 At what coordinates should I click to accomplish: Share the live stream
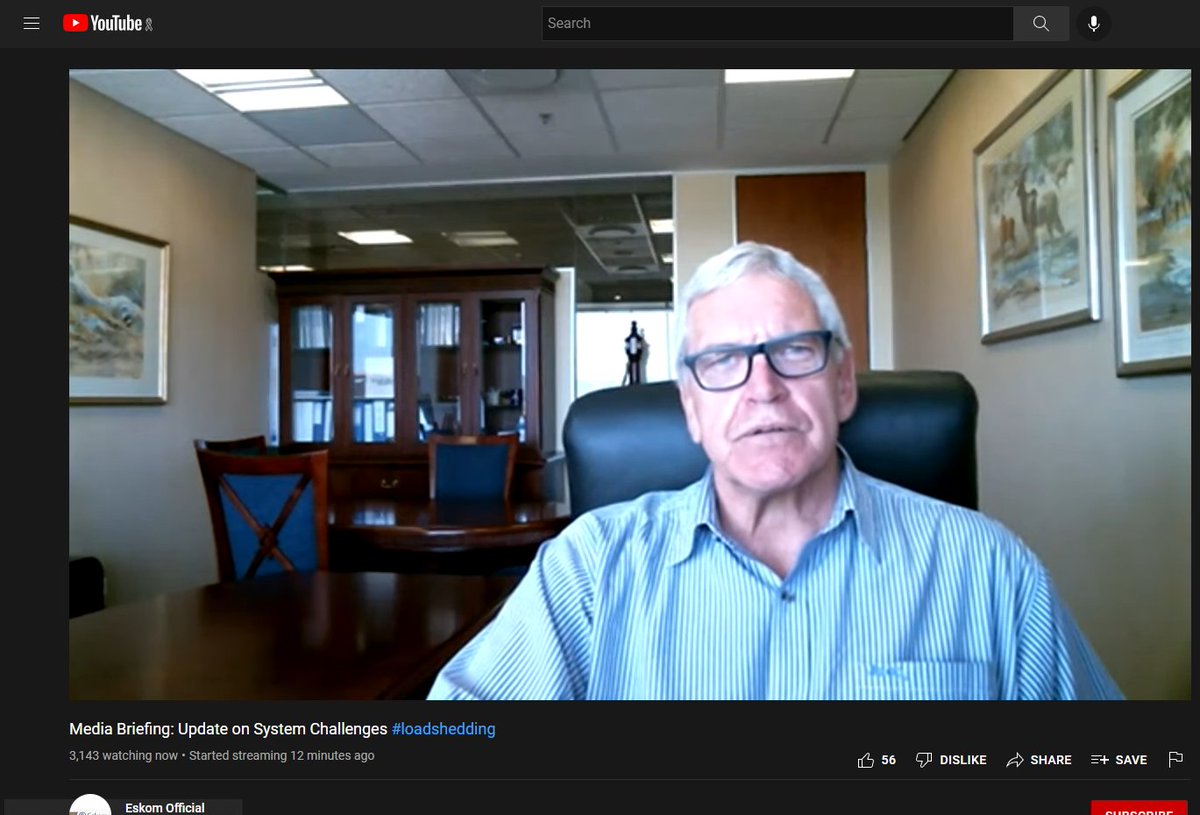tap(1039, 760)
